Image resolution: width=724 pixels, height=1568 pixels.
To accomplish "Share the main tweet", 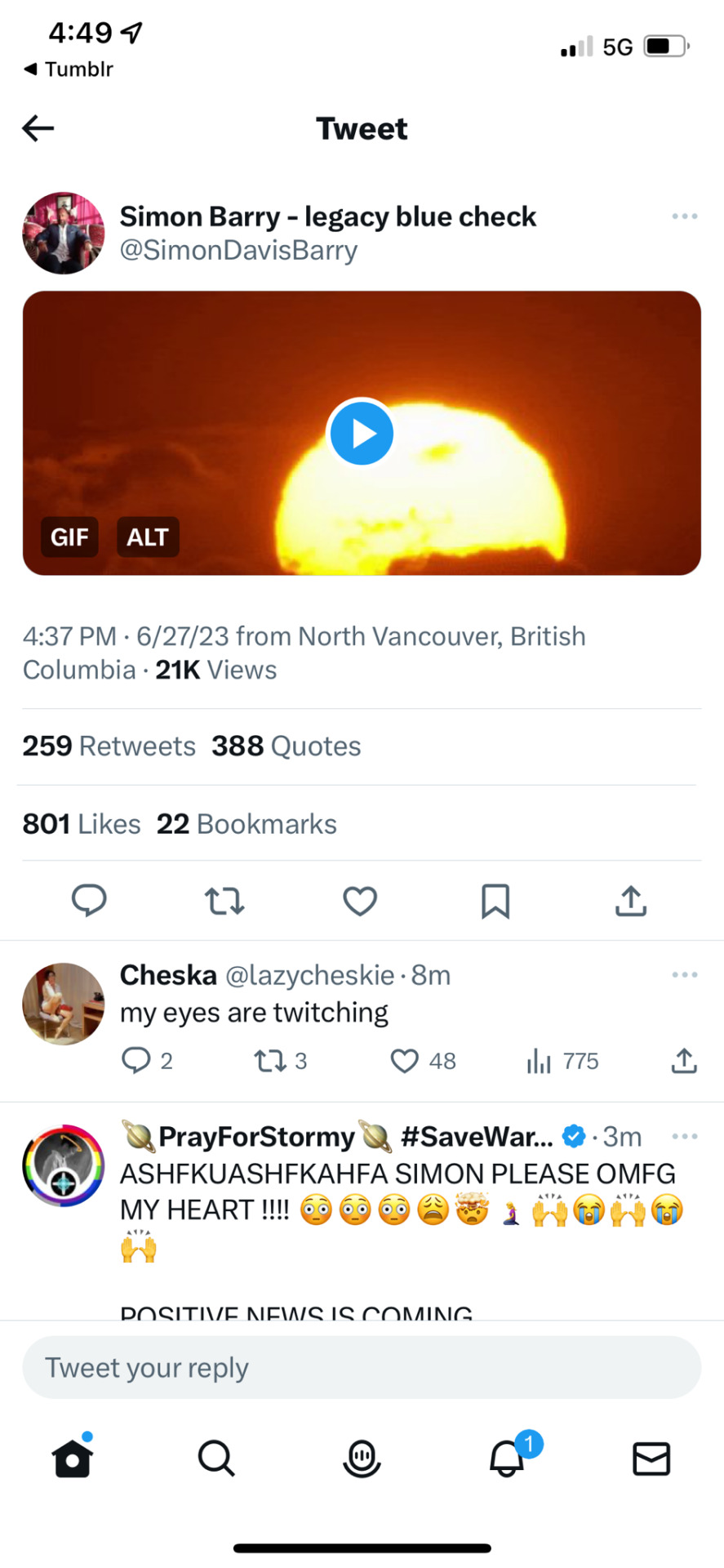I will point(631,901).
